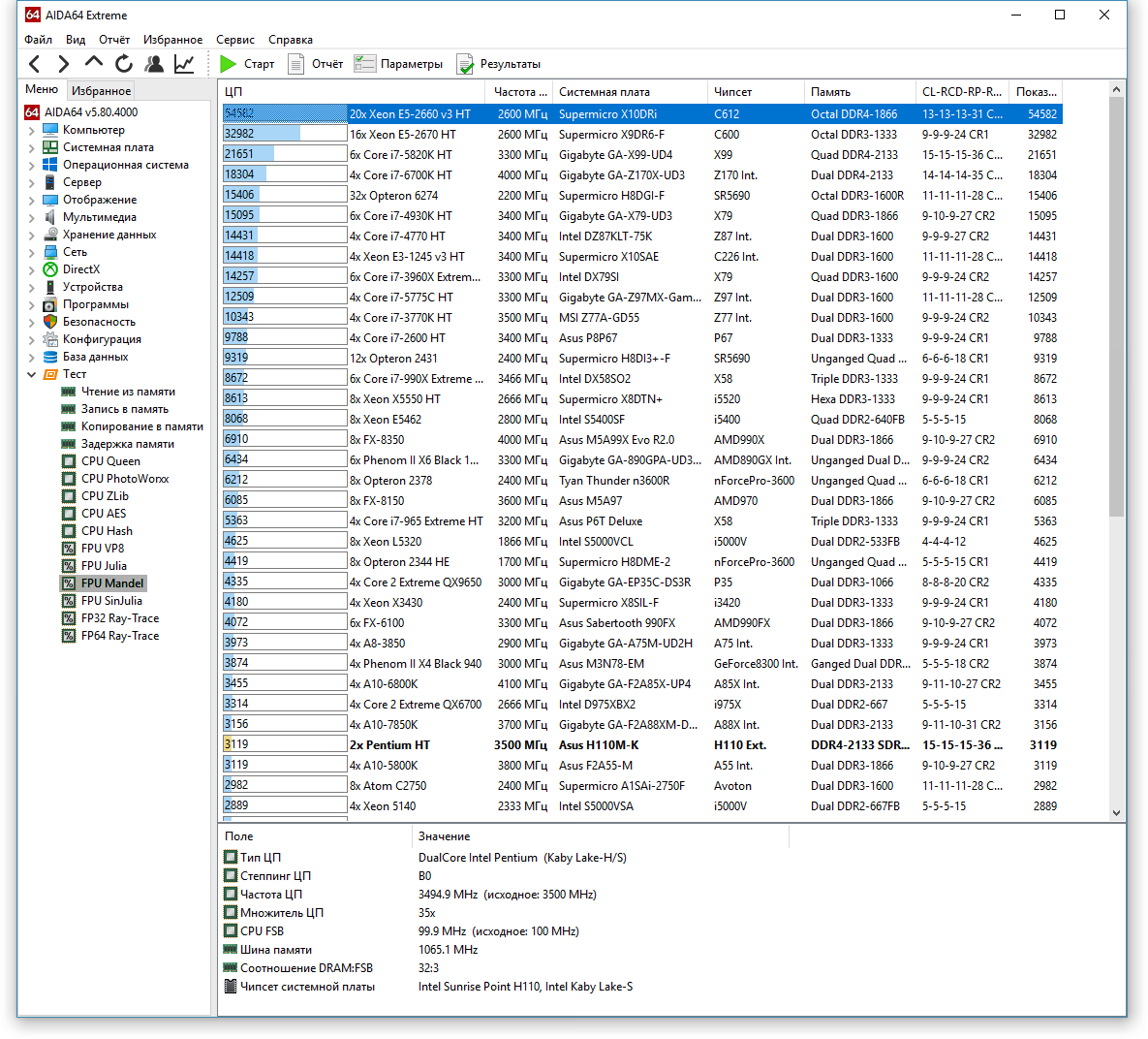Click the 'Asus H110M-K' motherboard cell
The width and height of the screenshot is (1148, 1039).
pos(598,745)
